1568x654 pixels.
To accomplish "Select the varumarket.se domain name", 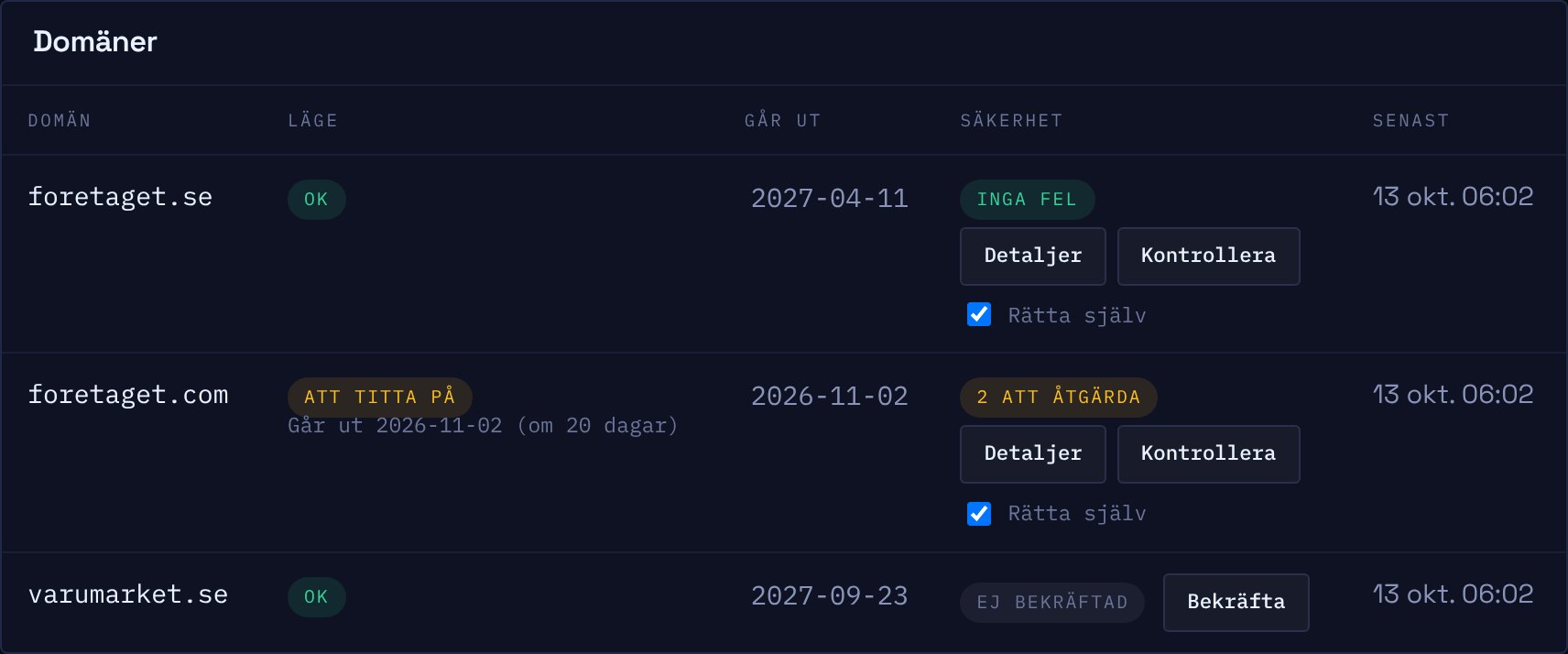I will [128, 594].
